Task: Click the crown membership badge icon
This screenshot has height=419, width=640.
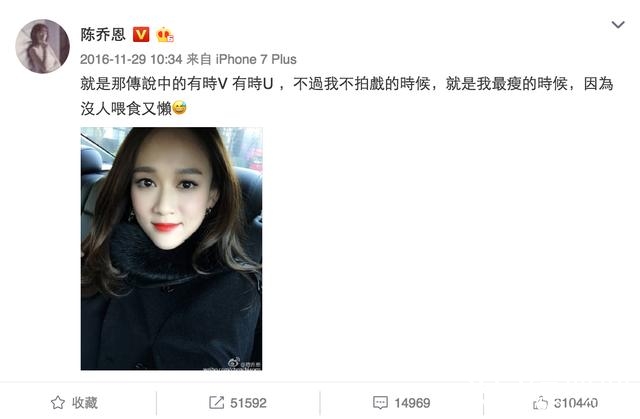Action: point(164,35)
